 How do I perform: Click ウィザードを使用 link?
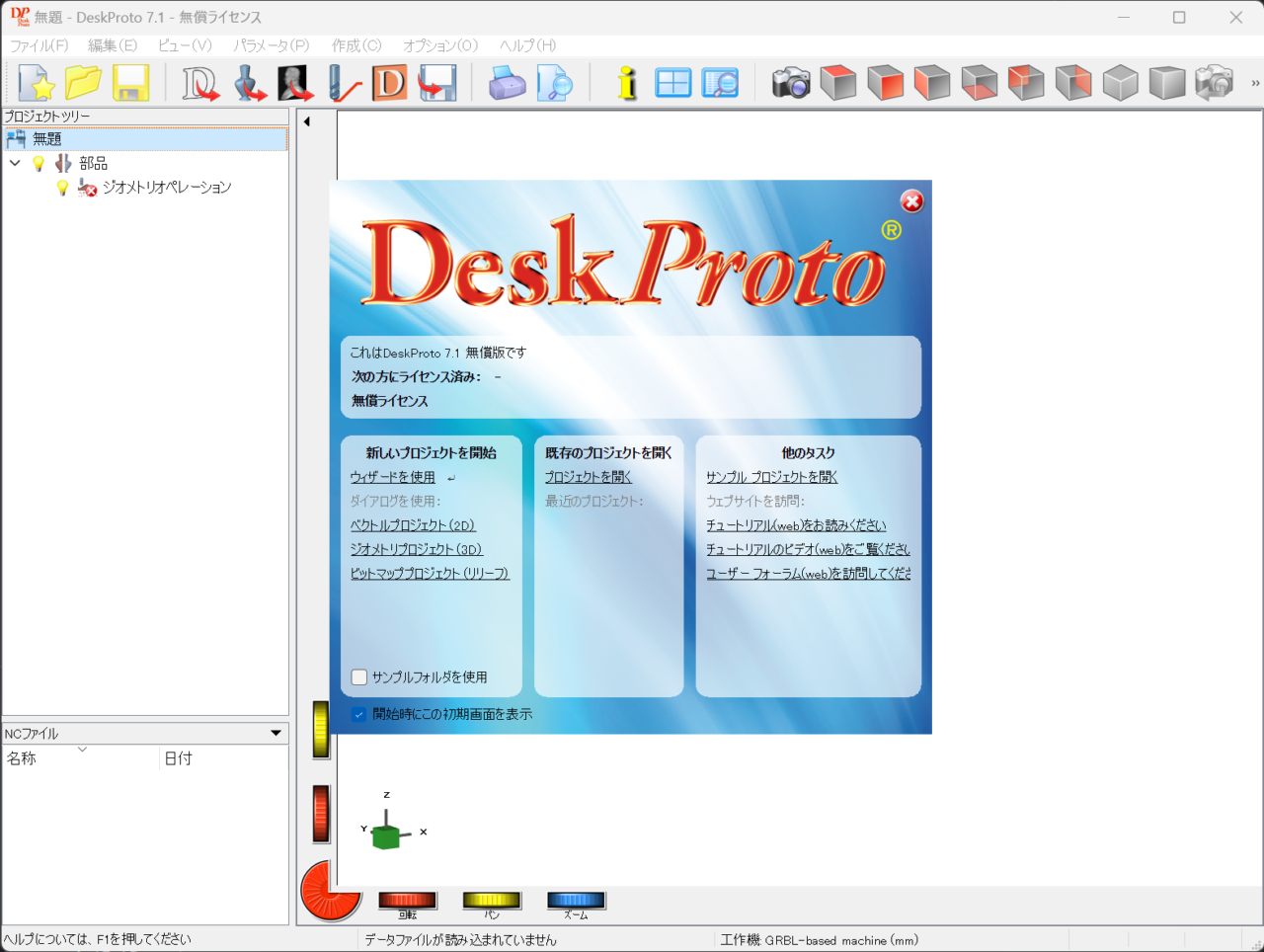point(392,477)
